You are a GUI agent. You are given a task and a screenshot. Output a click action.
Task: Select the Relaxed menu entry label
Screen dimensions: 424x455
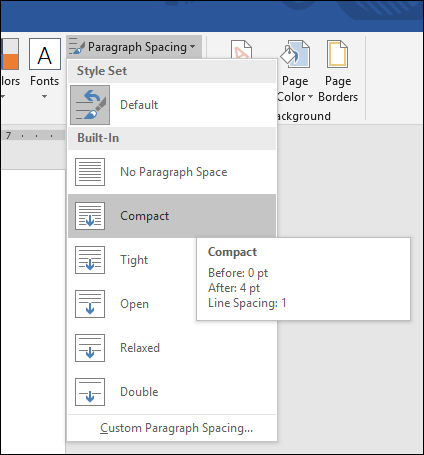point(140,348)
